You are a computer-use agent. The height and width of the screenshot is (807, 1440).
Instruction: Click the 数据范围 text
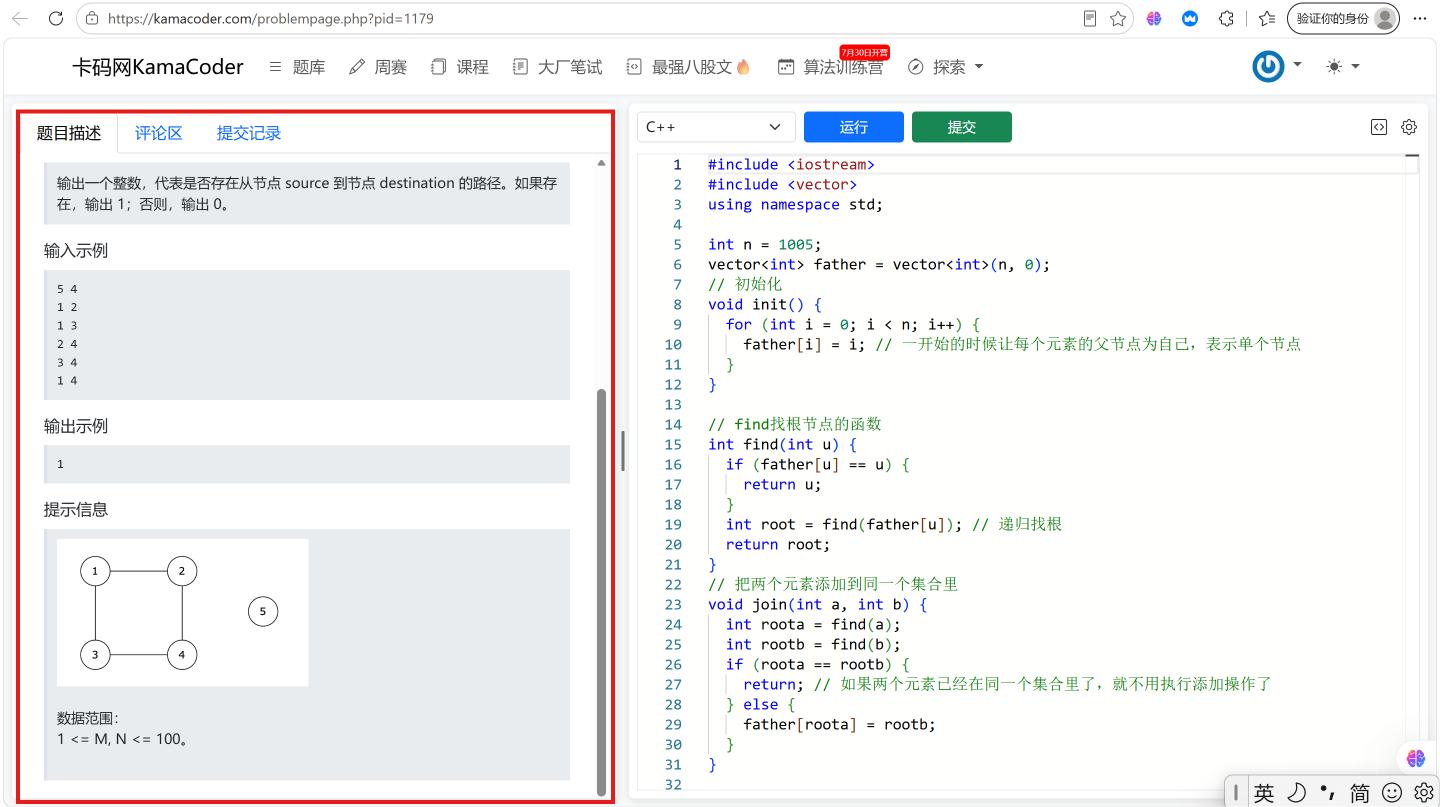[88, 718]
